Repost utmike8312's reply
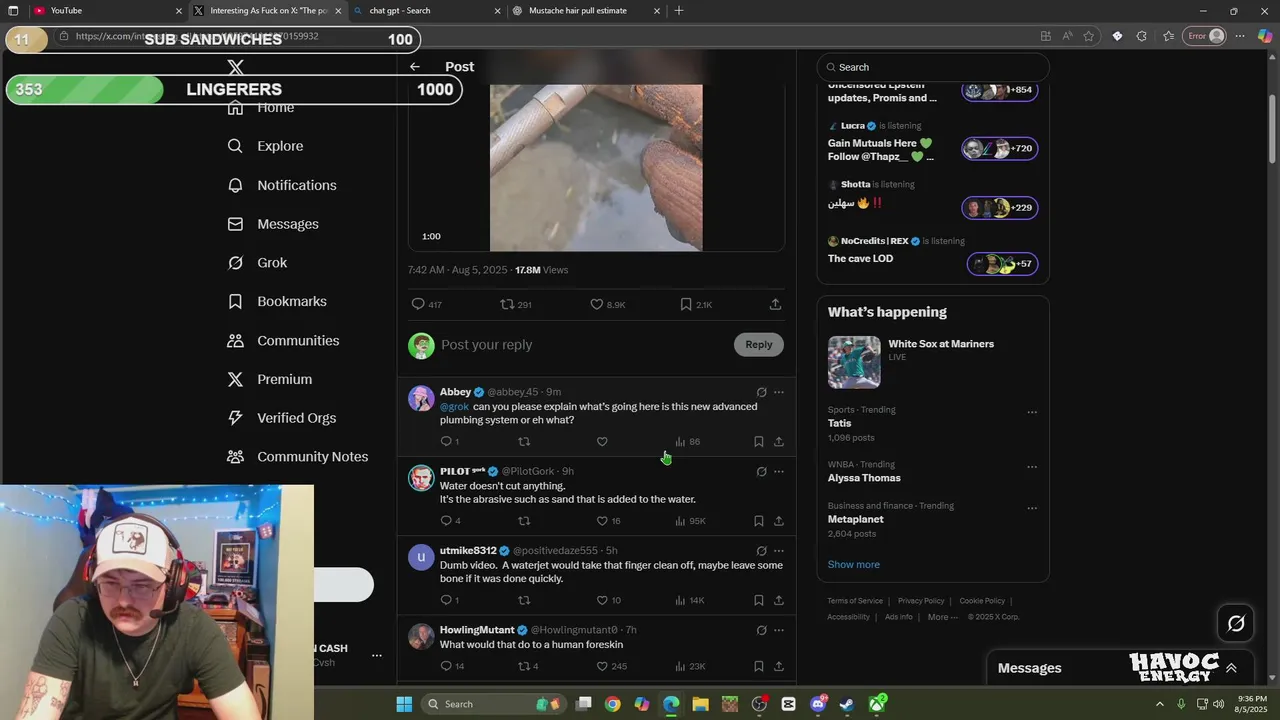 tap(524, 600)
